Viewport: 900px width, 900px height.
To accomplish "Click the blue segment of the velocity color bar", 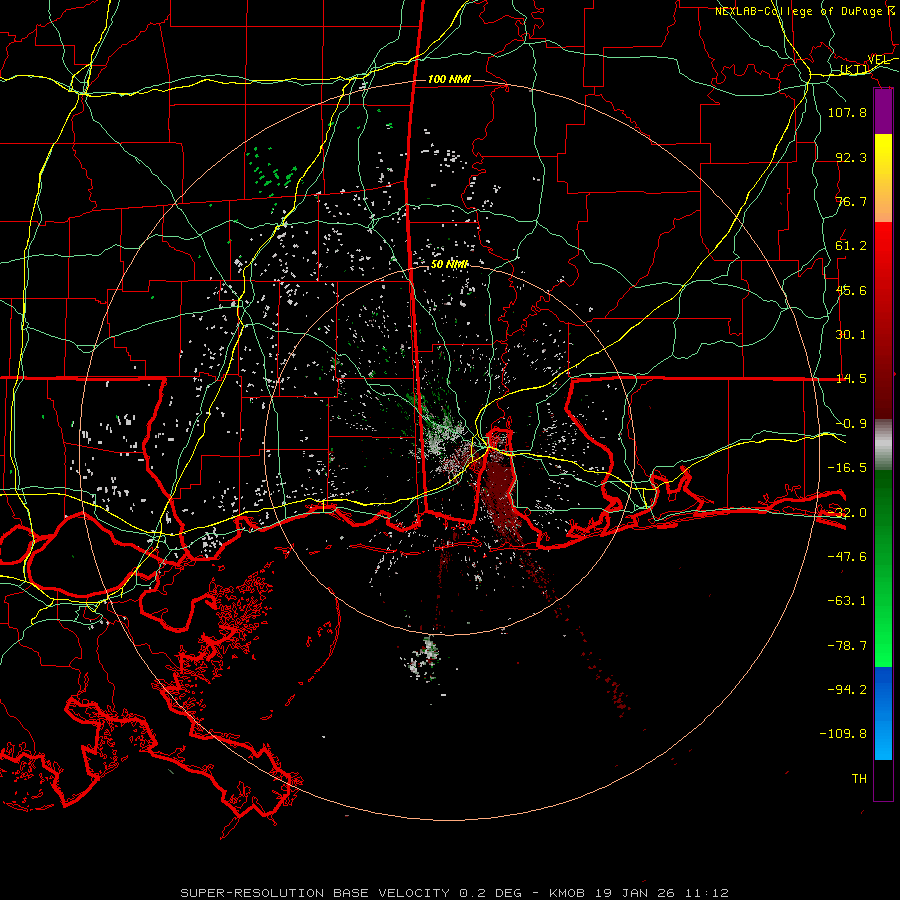I will point(883,713).
